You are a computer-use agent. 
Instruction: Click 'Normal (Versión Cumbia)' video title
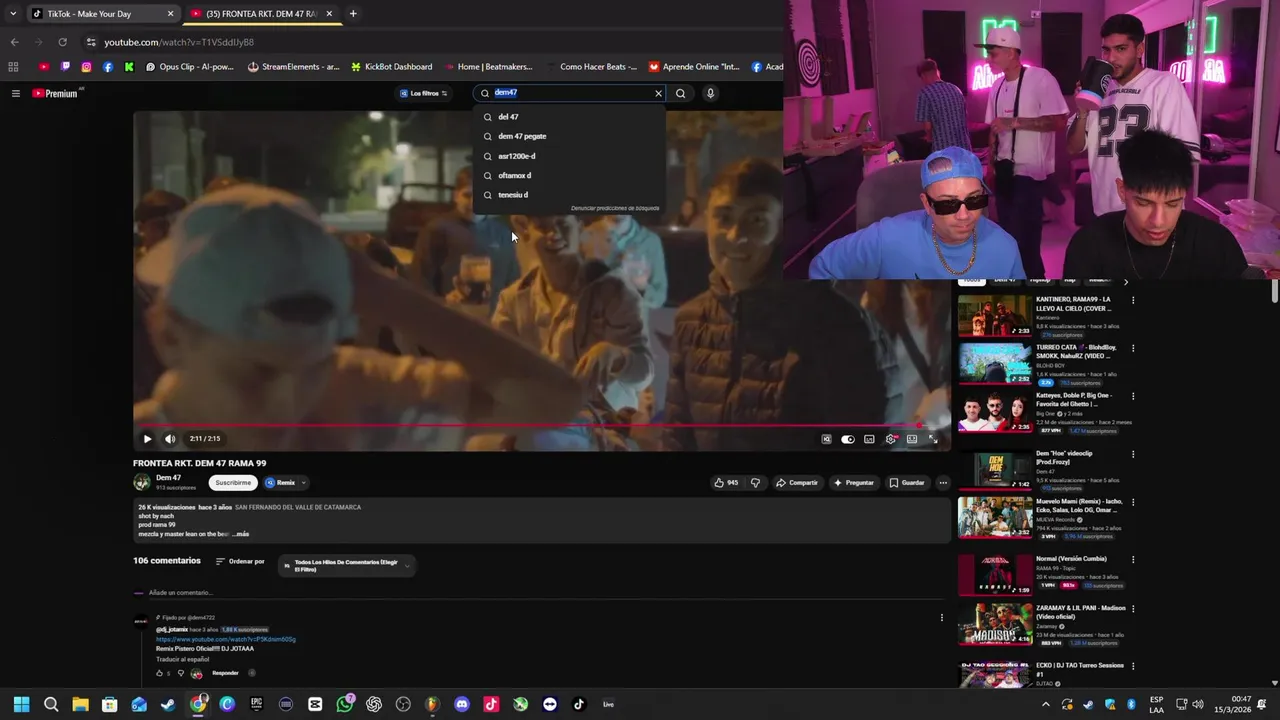(1071, 559)
